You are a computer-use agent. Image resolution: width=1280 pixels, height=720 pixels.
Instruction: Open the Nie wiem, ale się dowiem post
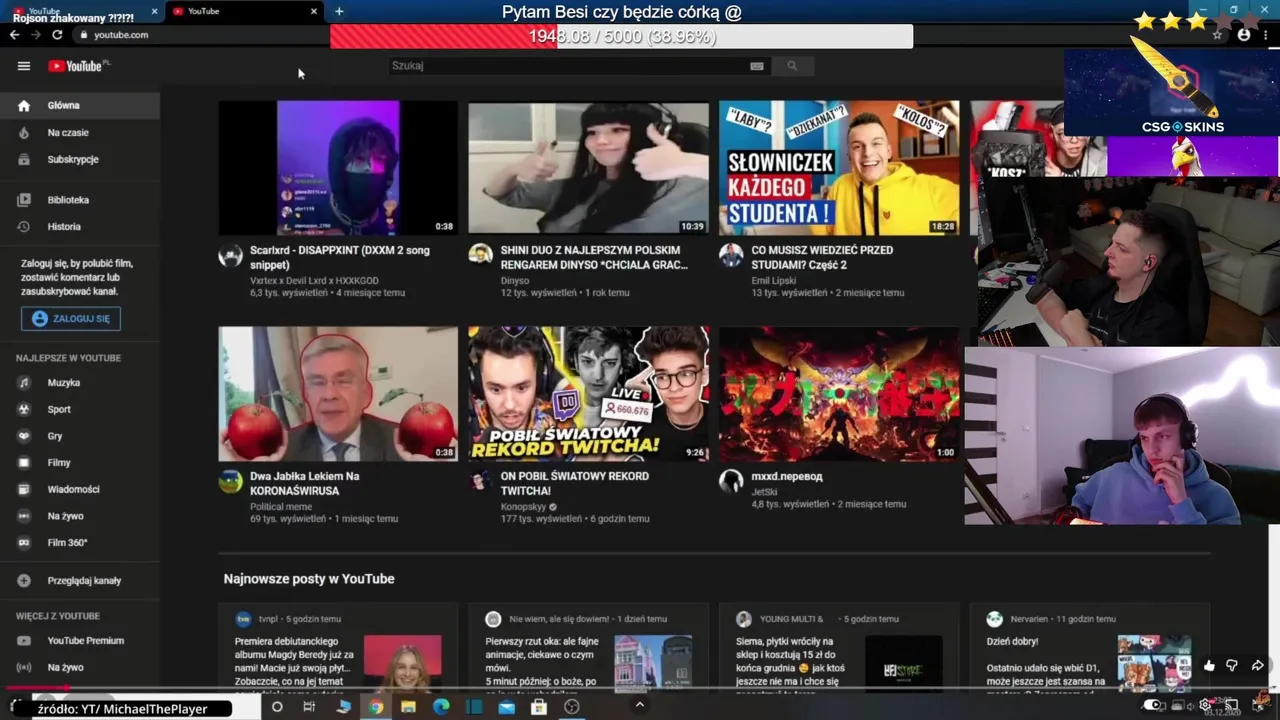point(588,647)
